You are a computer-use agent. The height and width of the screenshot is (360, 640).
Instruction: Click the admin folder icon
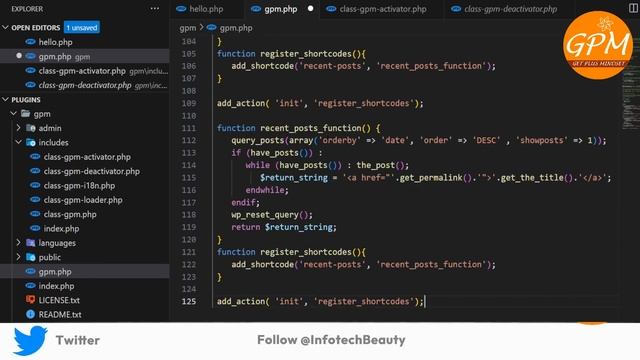tap(31, 128)
